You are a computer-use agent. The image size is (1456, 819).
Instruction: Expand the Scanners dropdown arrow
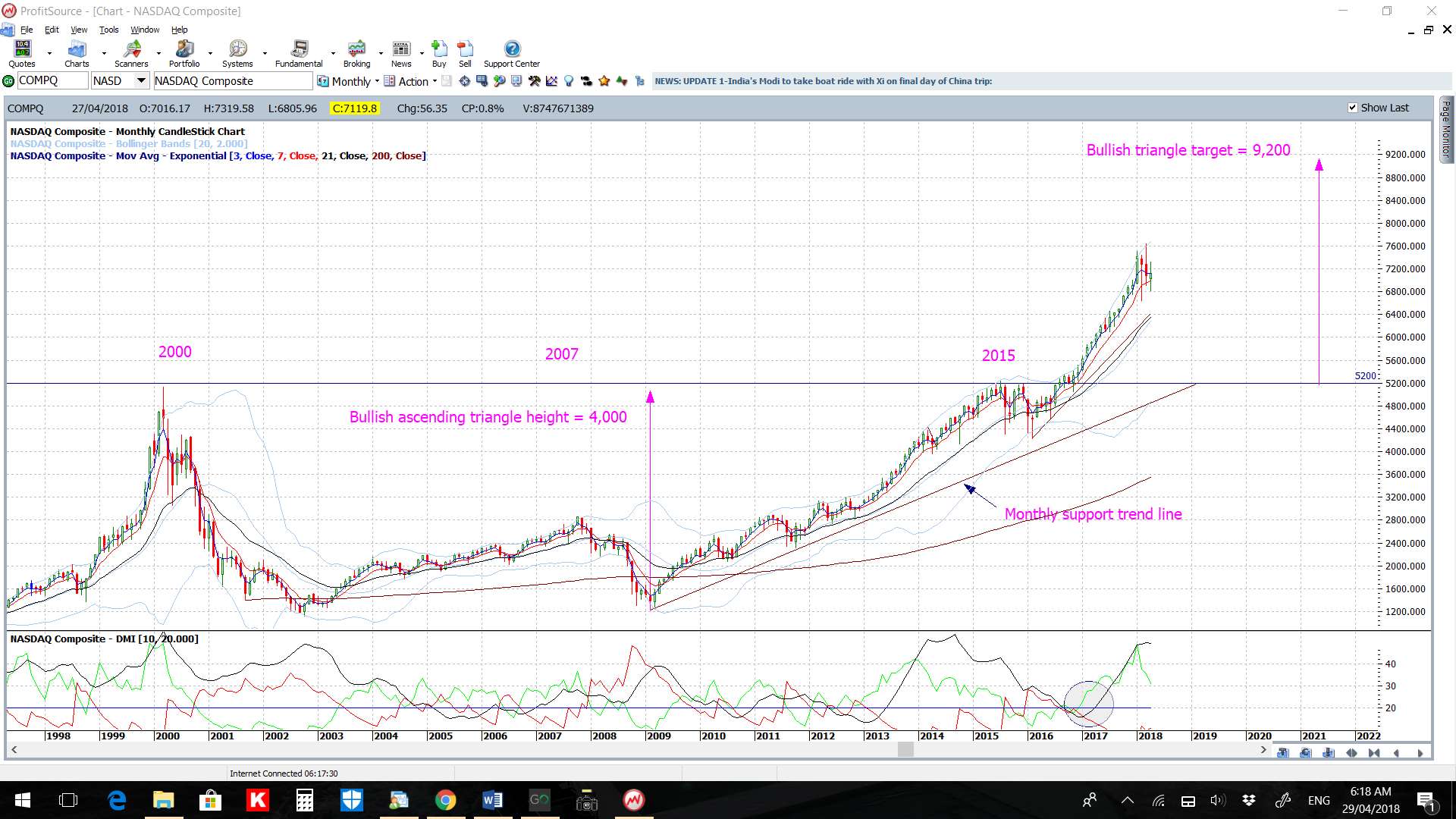pos(158,54)
